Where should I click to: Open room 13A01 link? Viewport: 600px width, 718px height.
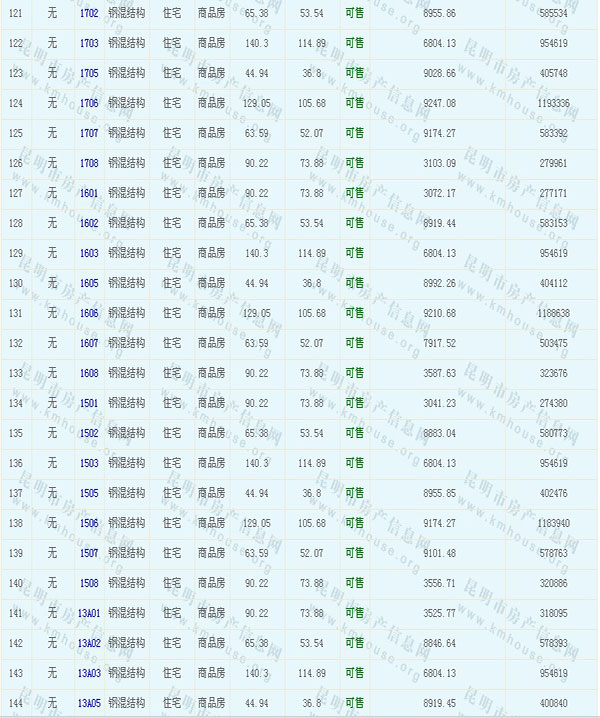[x=89, y=614]
